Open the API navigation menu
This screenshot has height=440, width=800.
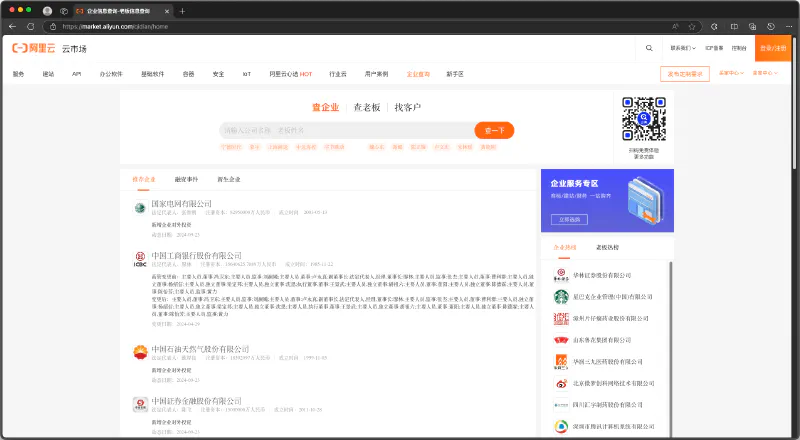77,74
